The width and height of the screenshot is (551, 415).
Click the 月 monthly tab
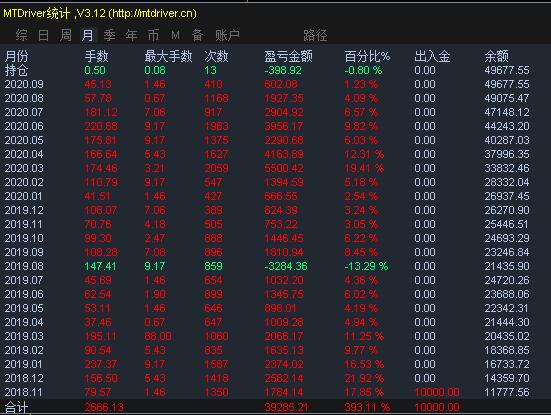(87, 35)
